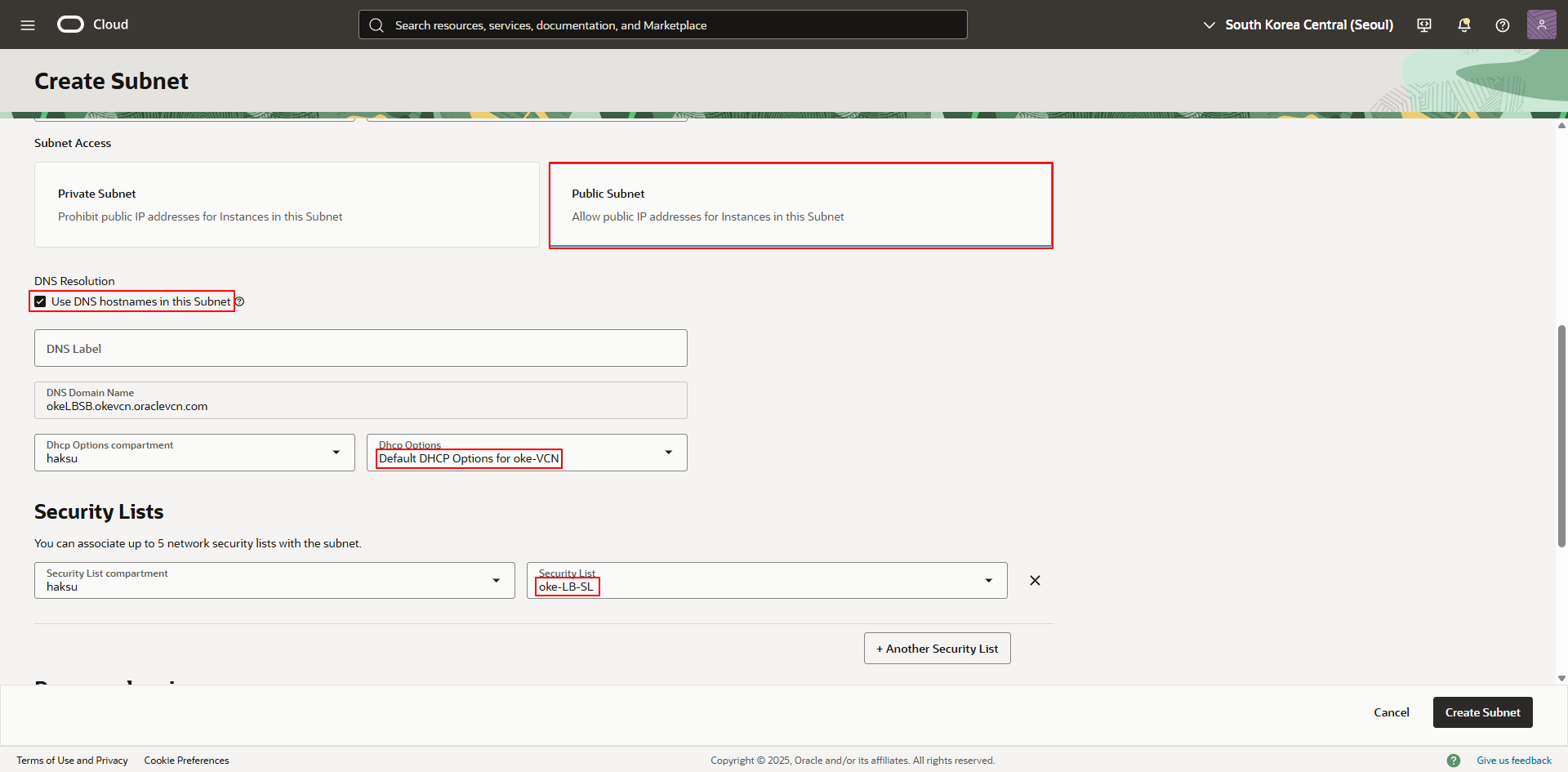Open the South Korea Central region menu
This screenshot has height=772, width=1568.
click(x=1298, y=25)
